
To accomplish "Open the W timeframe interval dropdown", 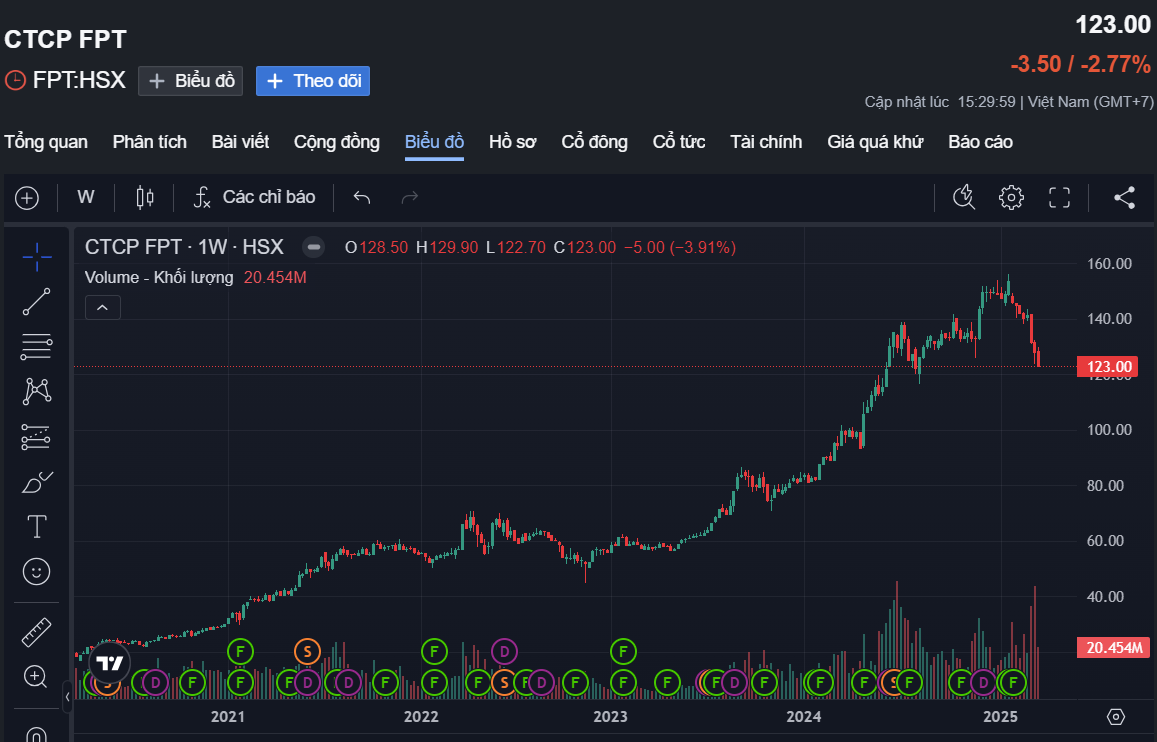I will 86,197.
